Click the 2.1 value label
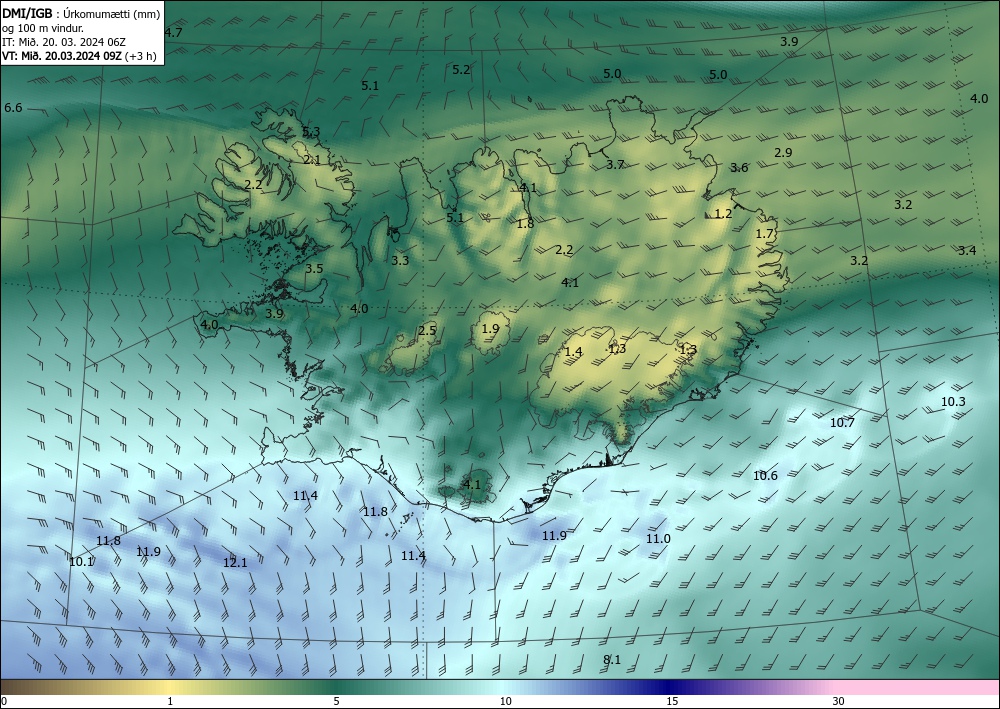Screen dimensions: 1000x709 click(x=312, y=160)
